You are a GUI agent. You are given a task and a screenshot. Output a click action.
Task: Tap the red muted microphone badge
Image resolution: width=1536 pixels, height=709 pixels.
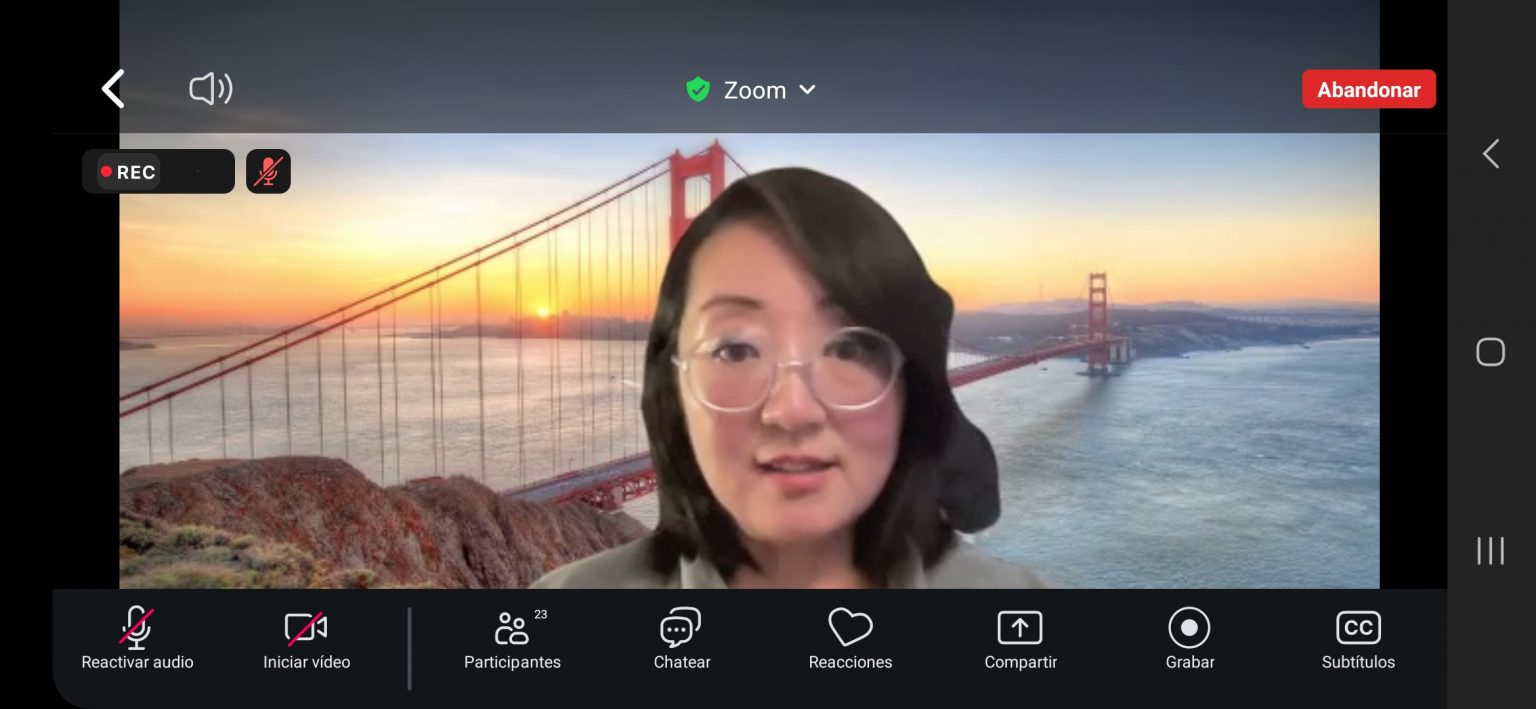(268, 171)
